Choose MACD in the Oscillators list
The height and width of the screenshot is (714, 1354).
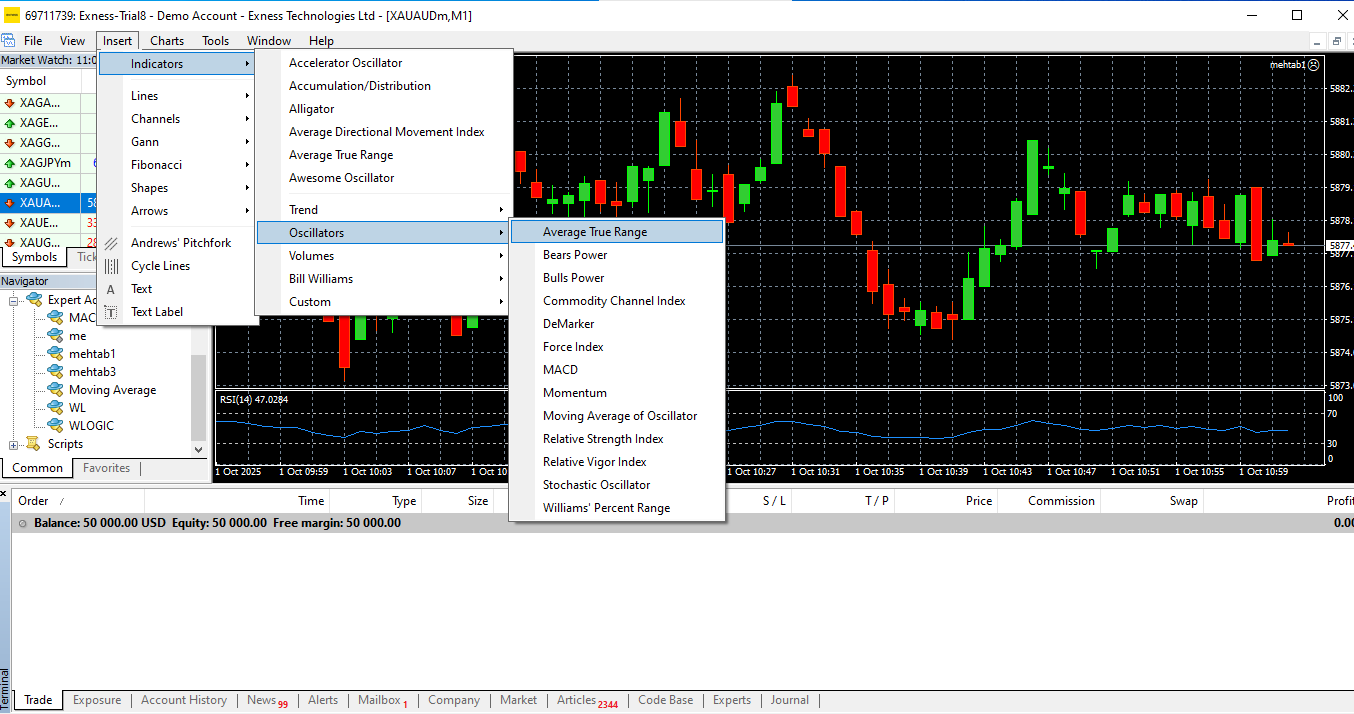coord(560,370)
